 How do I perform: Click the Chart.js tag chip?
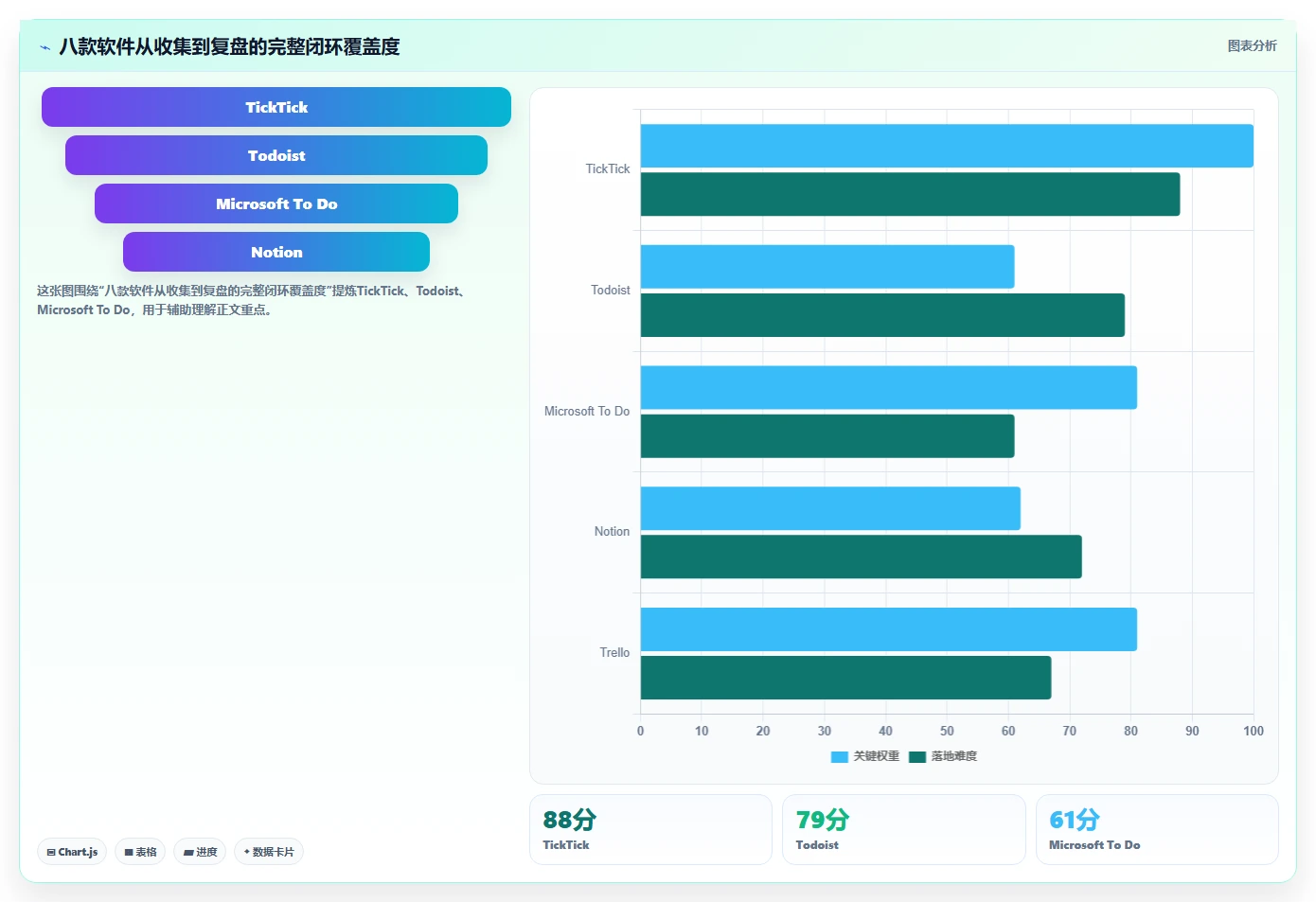[x=72, y=852]
